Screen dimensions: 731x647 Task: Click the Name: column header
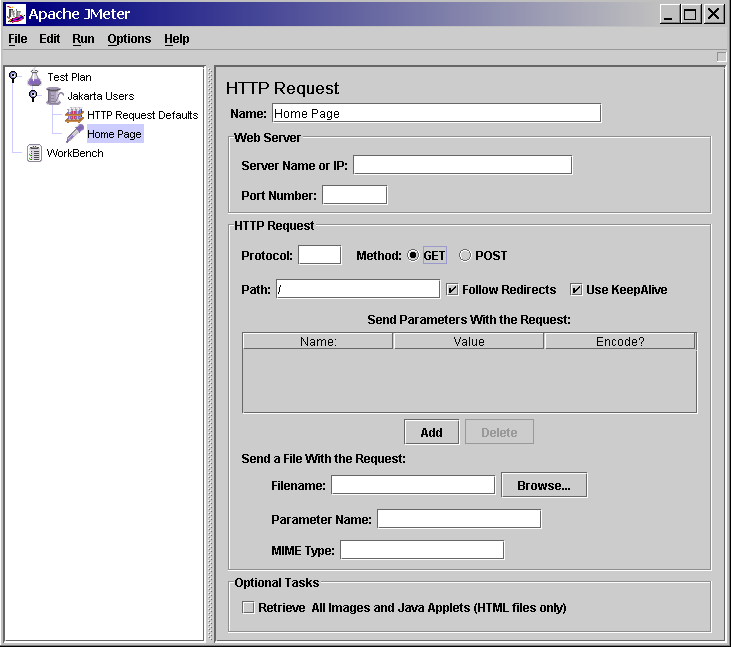318,341
